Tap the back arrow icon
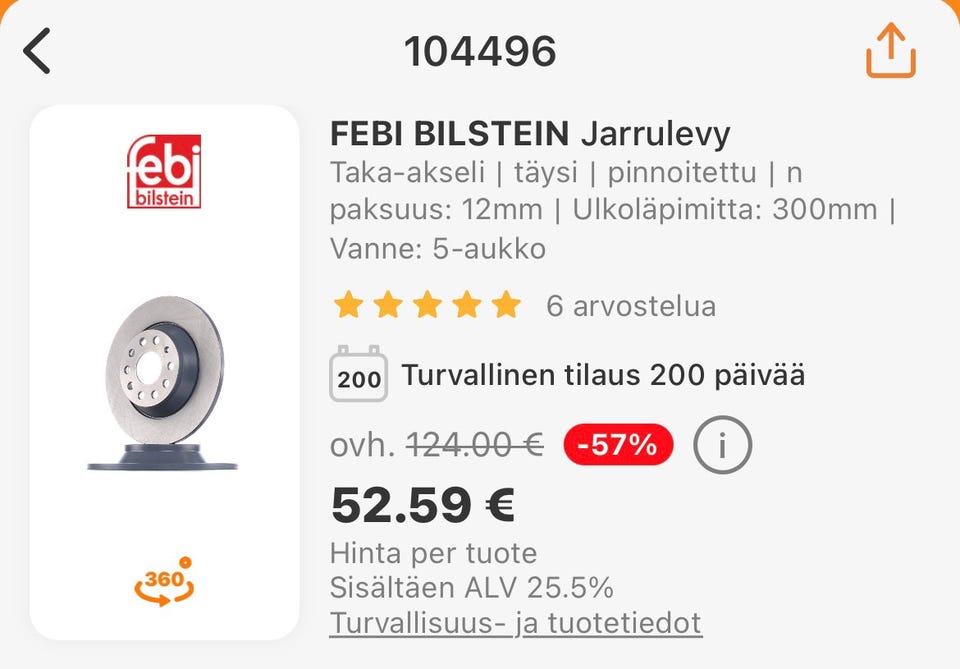The width and height of the screenshot is (960, 669). [x=37, y=51]
